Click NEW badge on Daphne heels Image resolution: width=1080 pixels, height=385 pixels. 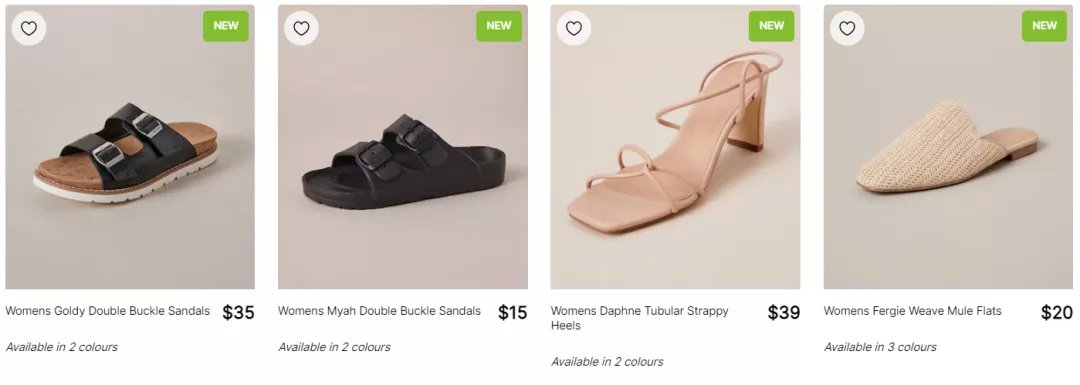coord(771,26)
